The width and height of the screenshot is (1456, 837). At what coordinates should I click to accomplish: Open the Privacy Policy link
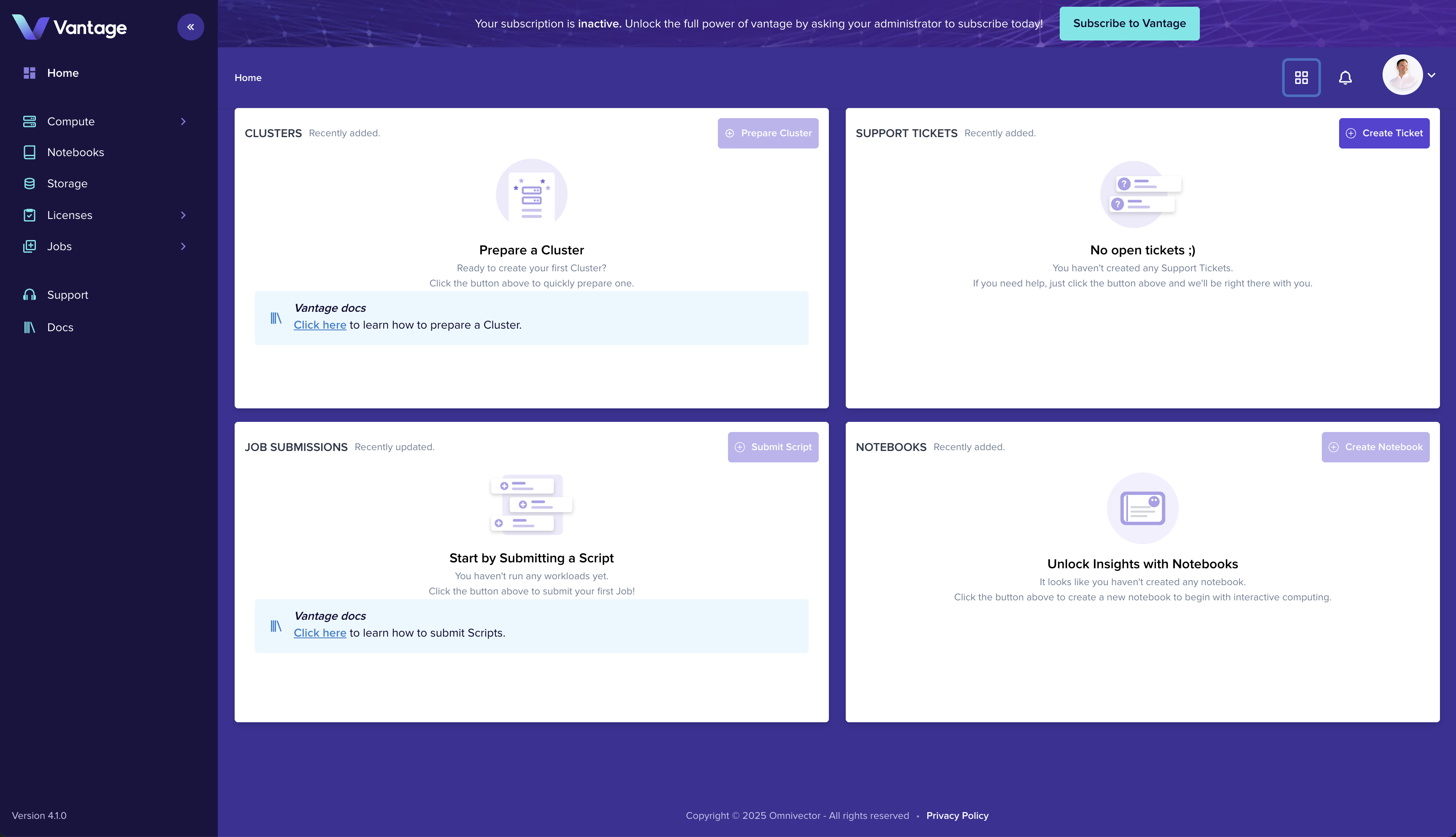click(x=958, y=816)
